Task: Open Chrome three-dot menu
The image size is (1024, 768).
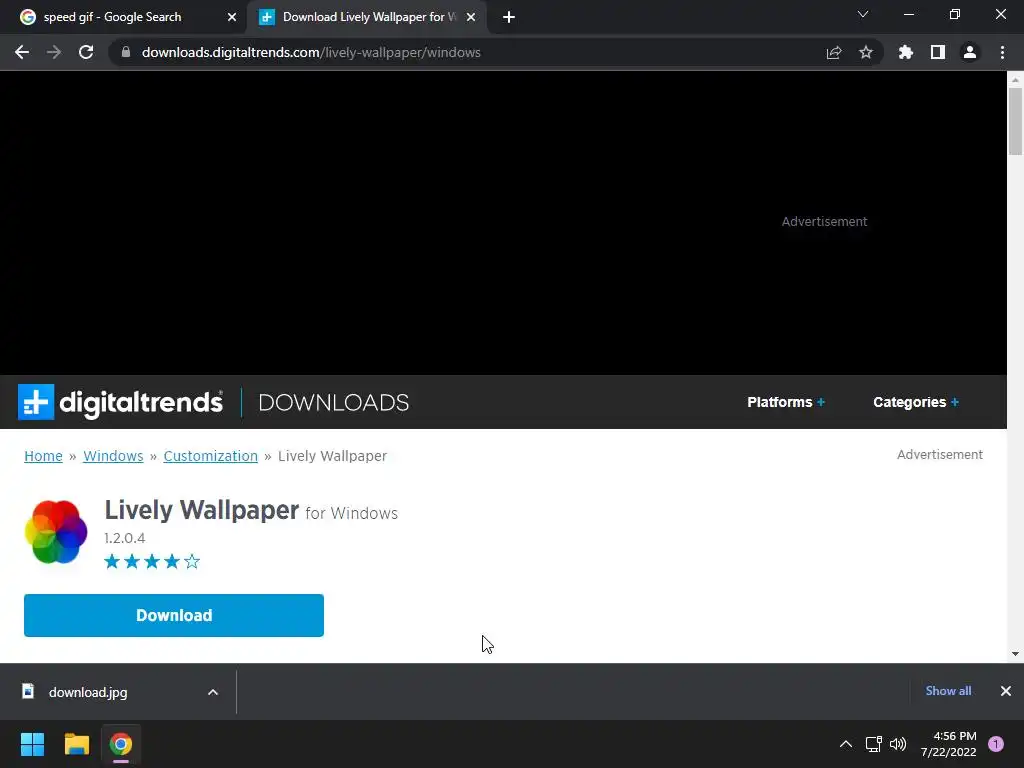Action: 1002,52
